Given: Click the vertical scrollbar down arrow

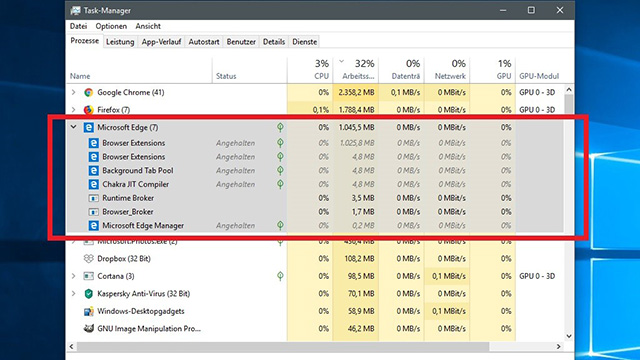Looking at the screenshot, I should point(569,336).
